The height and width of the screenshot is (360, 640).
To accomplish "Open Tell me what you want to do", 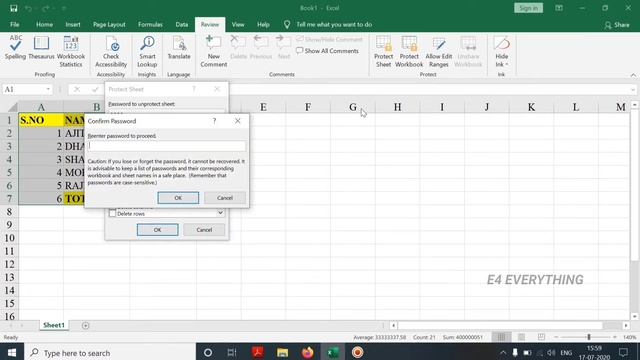I will point(334,24).
